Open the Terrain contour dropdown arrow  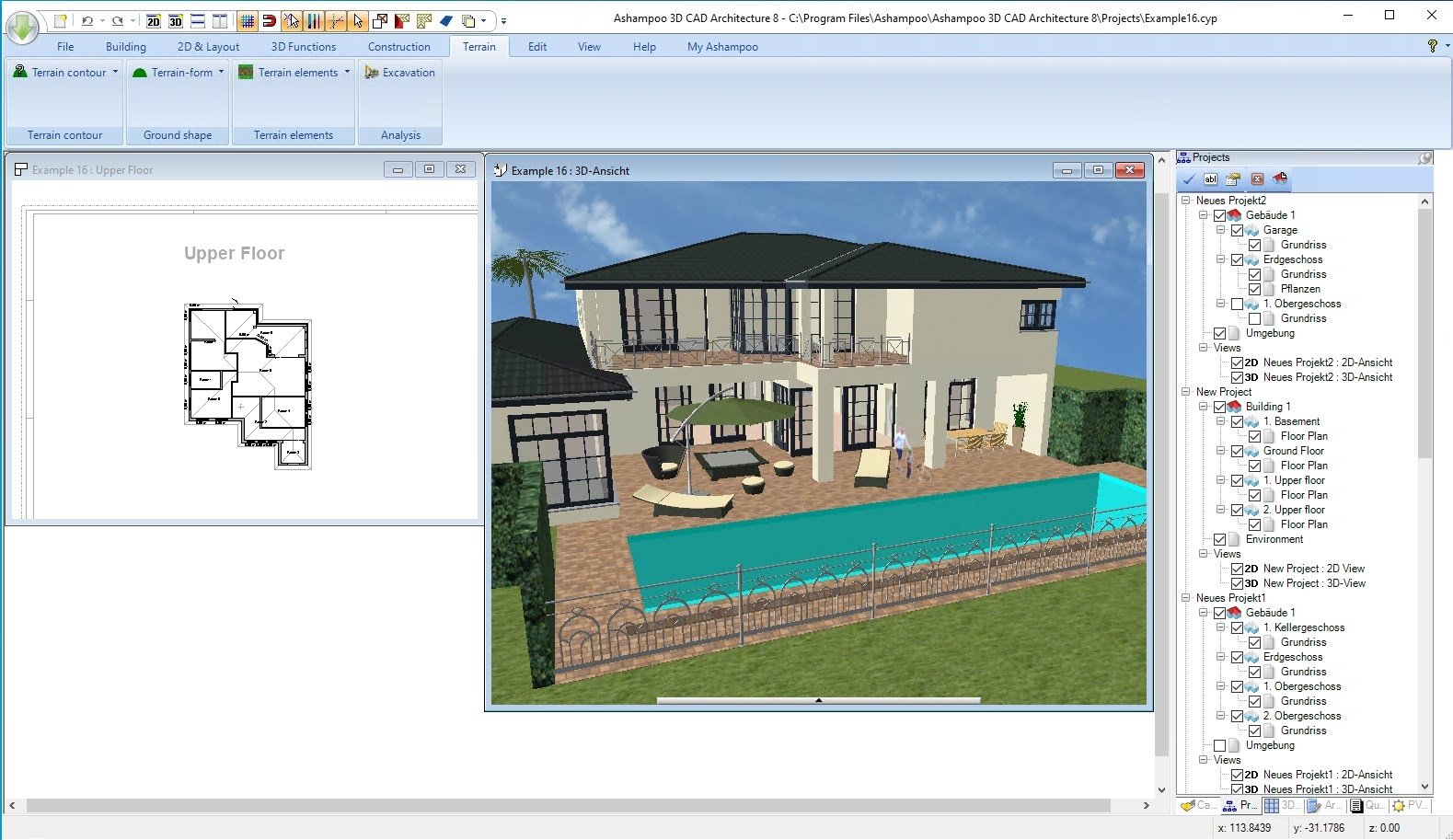point(115,72)
